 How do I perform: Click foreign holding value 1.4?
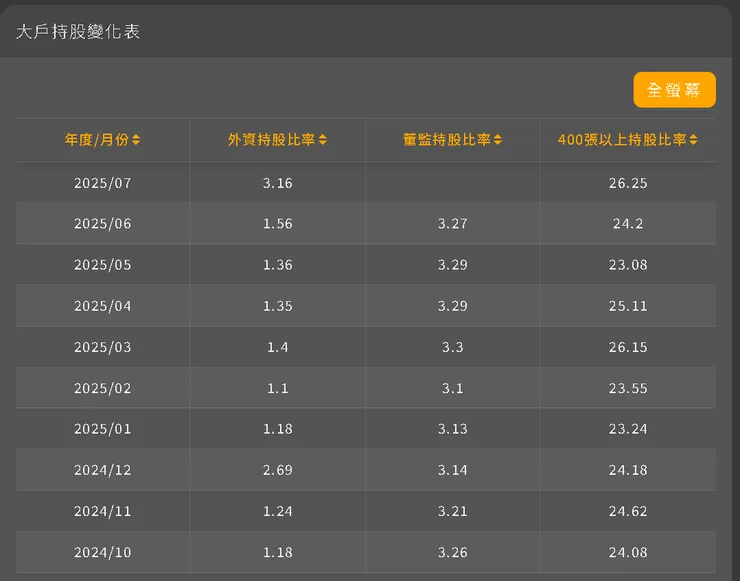pos(278,347)
